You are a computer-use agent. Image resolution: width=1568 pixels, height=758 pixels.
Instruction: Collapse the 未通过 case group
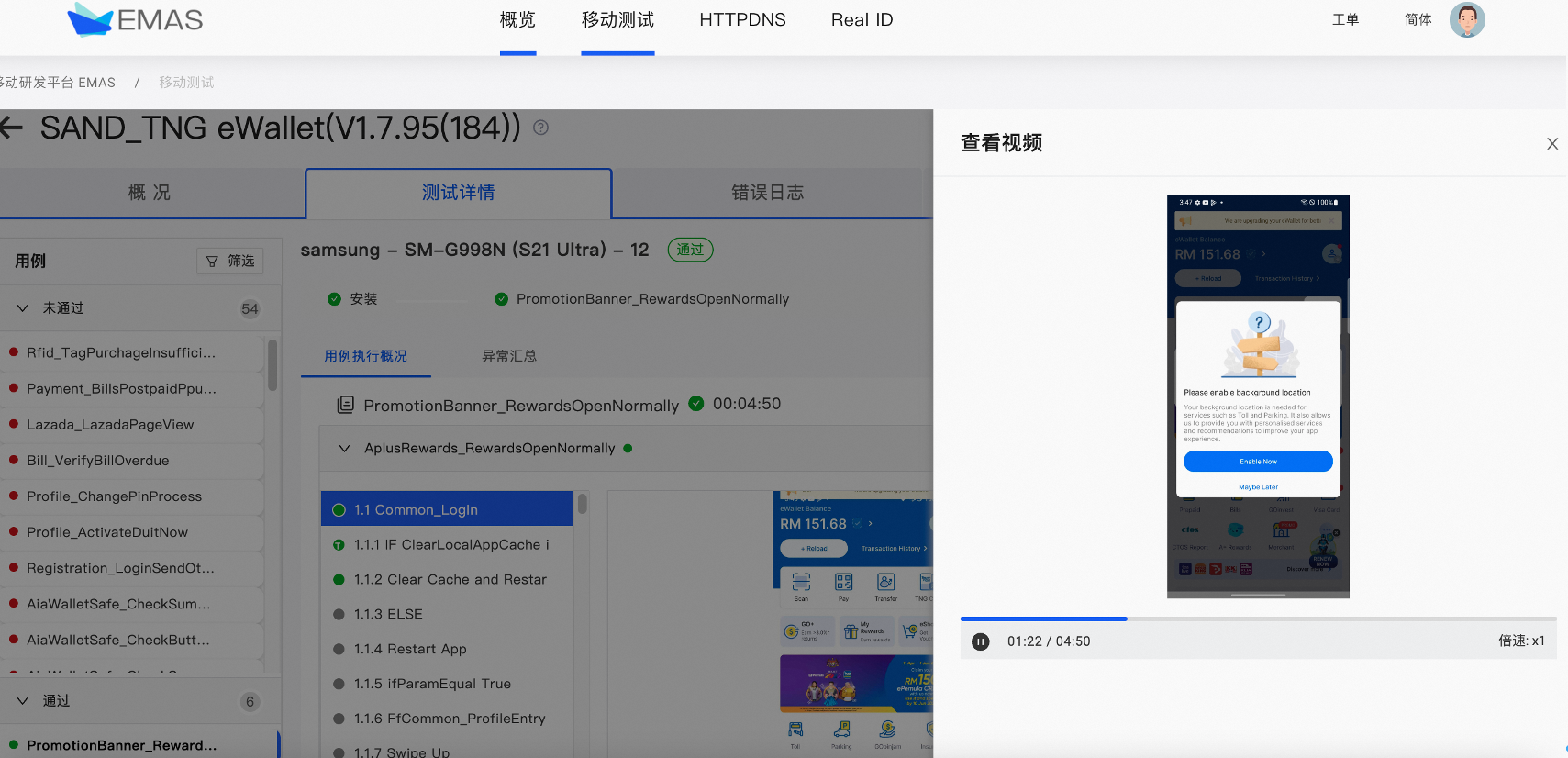click(x=23, y=308)
